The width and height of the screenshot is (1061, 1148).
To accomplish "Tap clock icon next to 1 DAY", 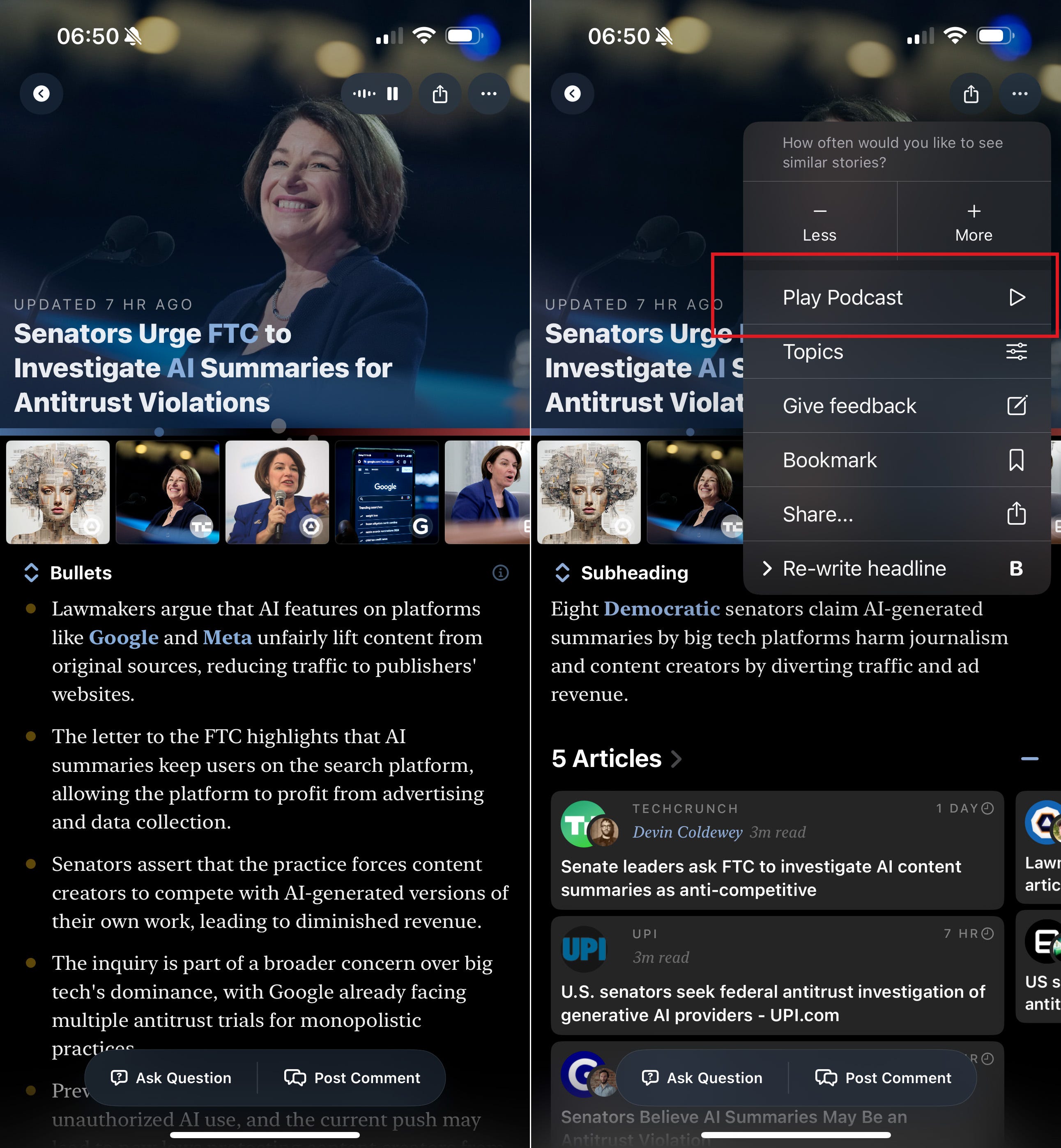I will click(x=987, y=808).
